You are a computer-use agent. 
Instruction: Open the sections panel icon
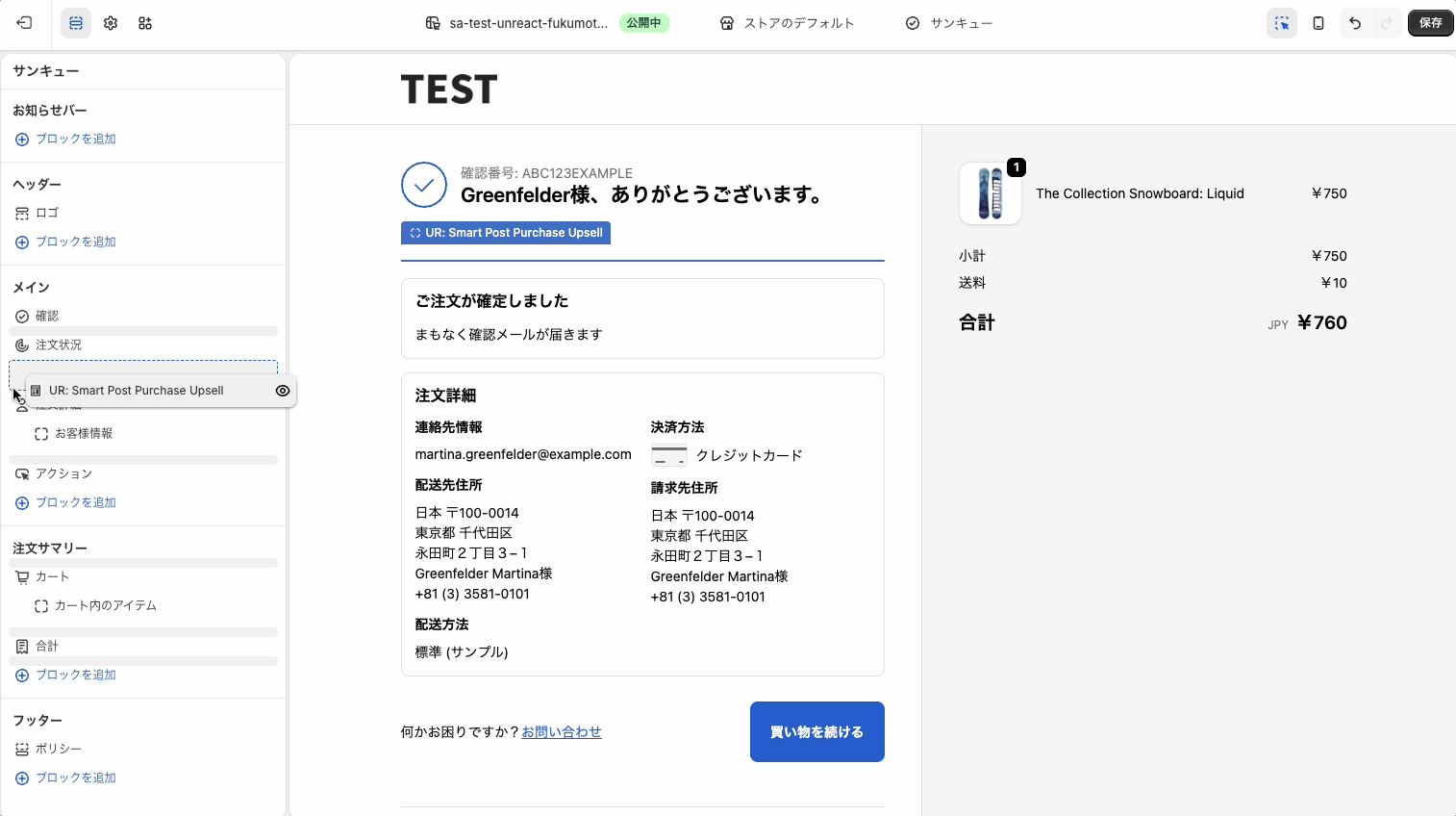[76, 23]
